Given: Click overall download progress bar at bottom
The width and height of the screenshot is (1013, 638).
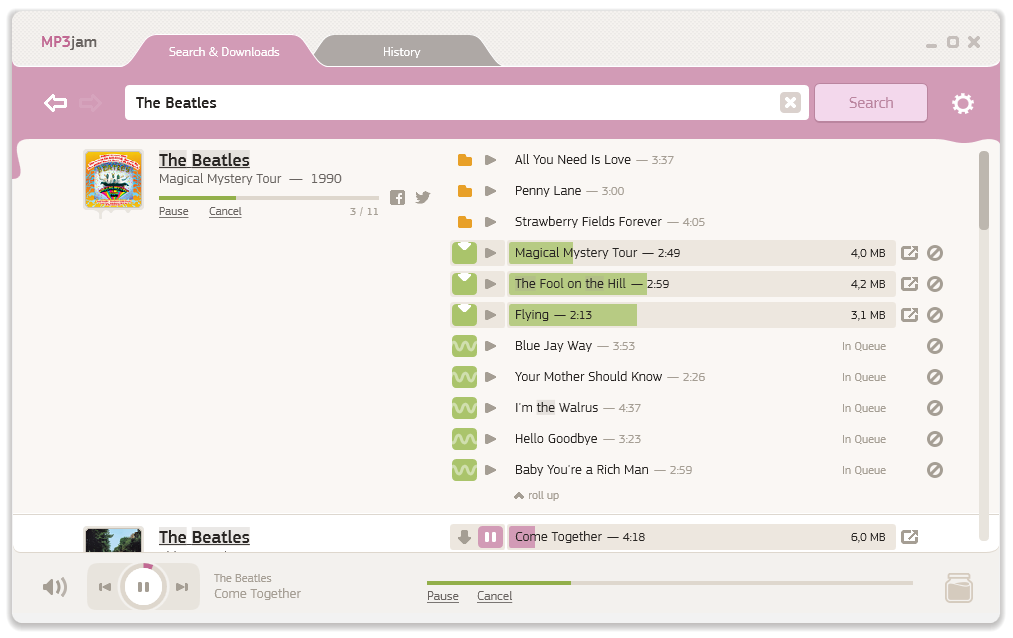Looking at the screenshot, I should (670, 583).
